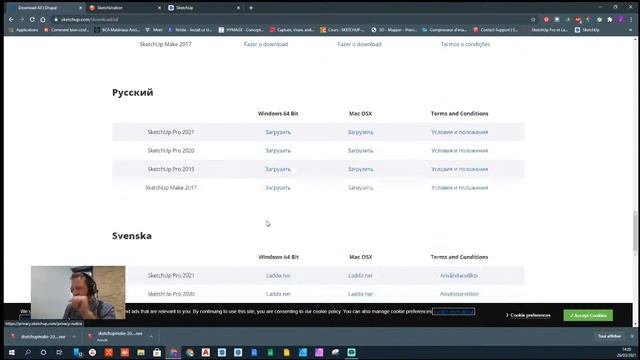Close the SketchUcation tab
Screen dimensions: 640x360
159,7
